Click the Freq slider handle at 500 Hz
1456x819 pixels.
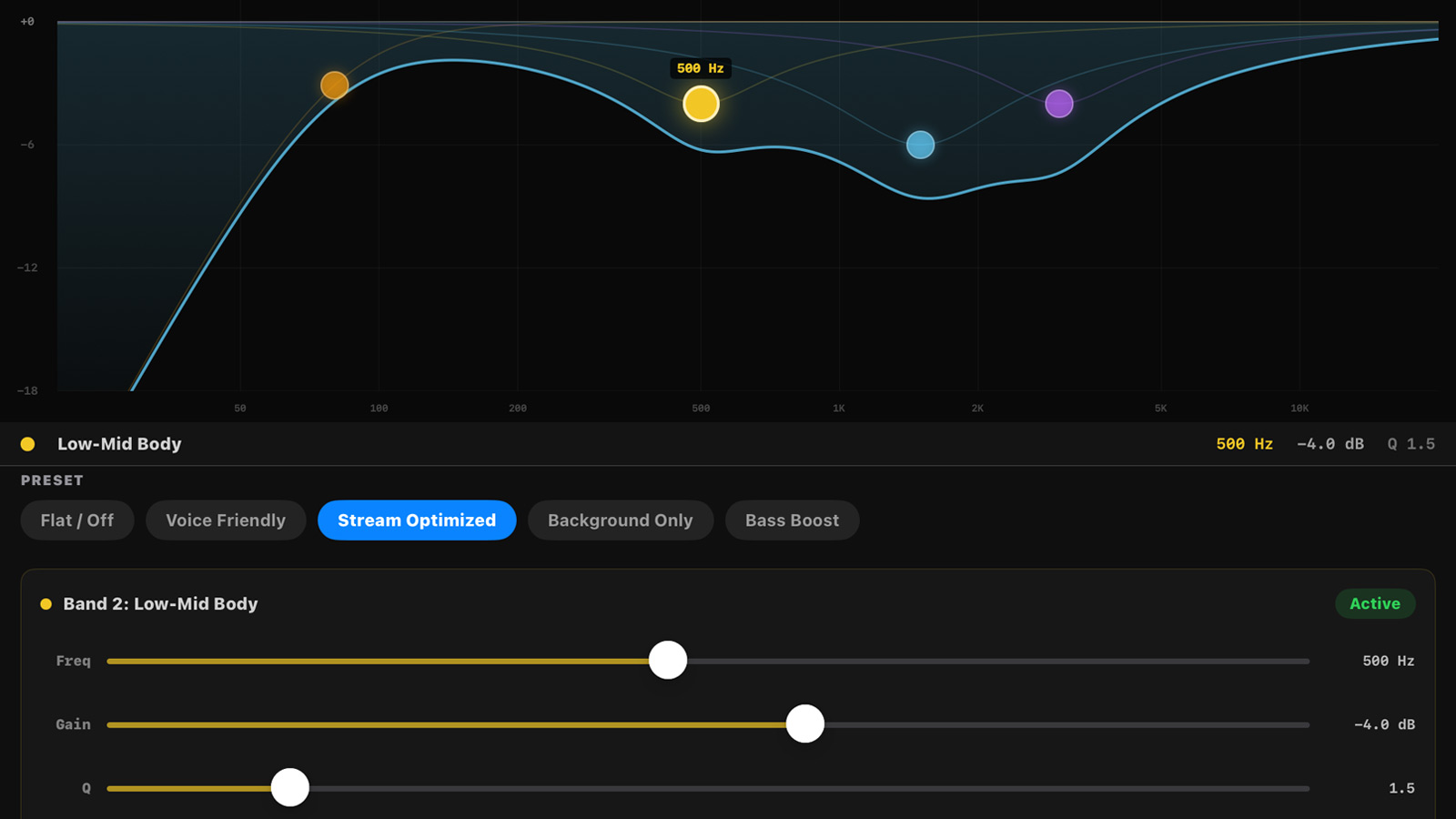coord(668,661)
